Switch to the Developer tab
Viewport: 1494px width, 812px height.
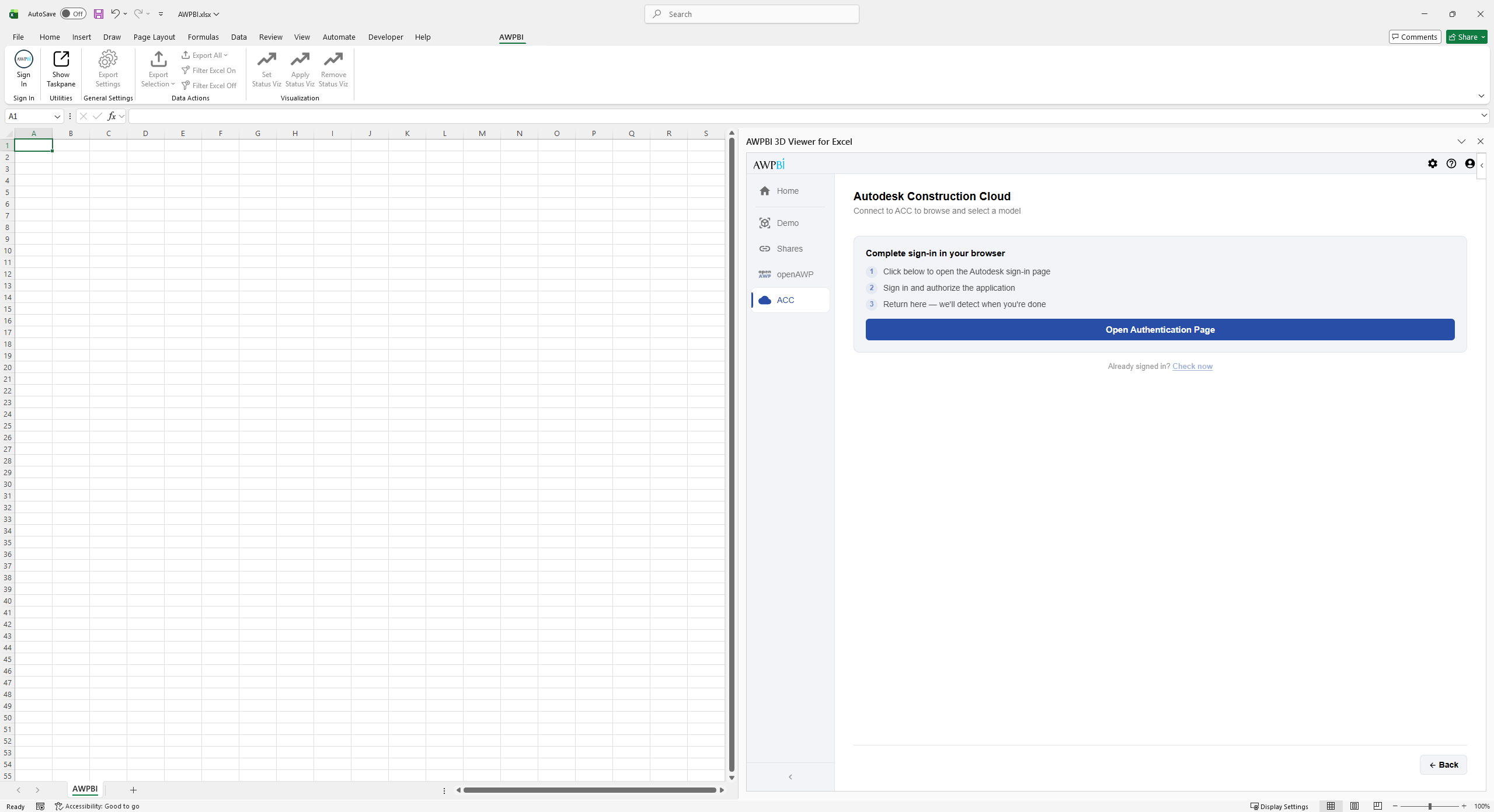[x=385, y=37]
